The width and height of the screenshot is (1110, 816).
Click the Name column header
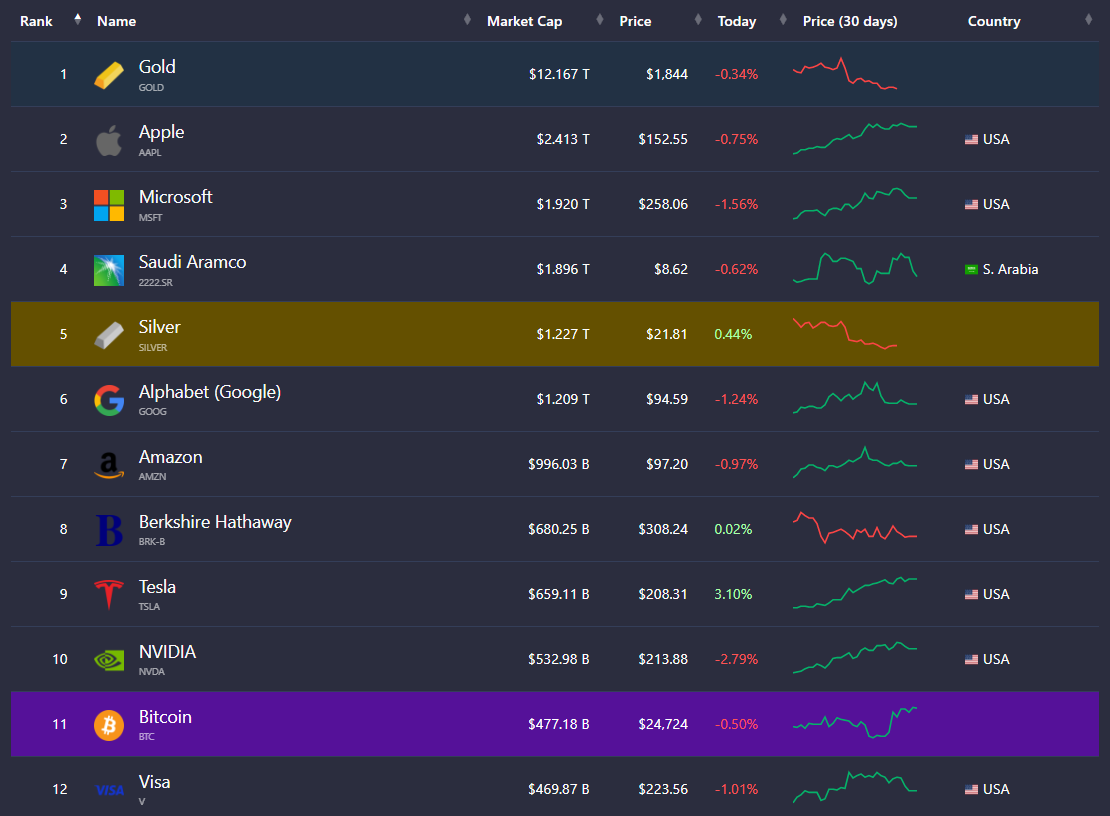pos(117,21)
